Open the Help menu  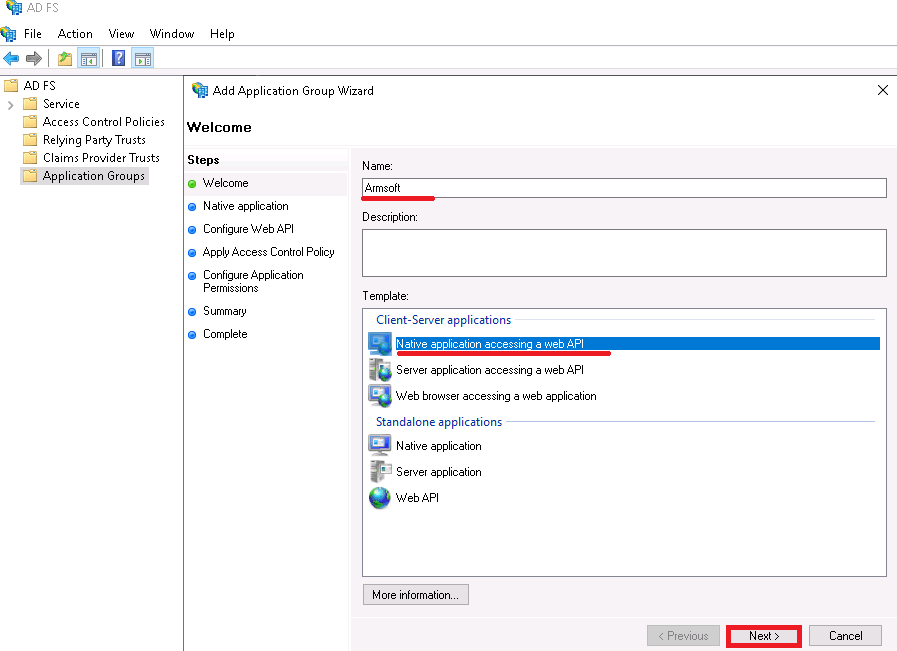(x=222, y=34)
